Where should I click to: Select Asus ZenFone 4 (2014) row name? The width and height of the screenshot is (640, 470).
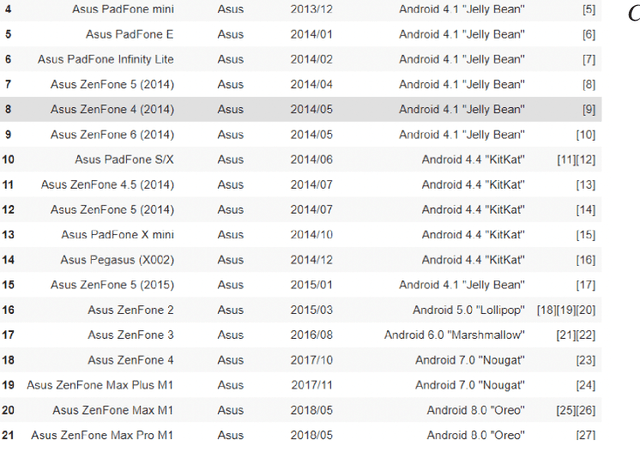tap(112, 109)
